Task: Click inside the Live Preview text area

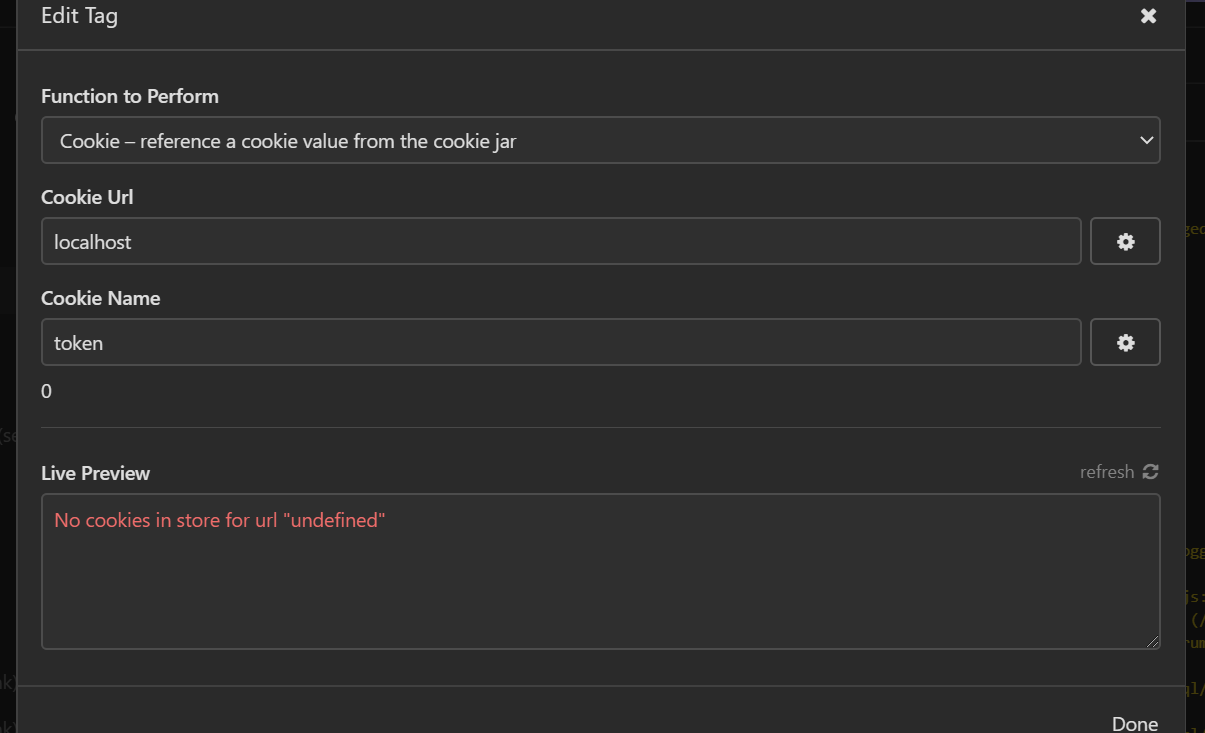Action: coord(600,570)
